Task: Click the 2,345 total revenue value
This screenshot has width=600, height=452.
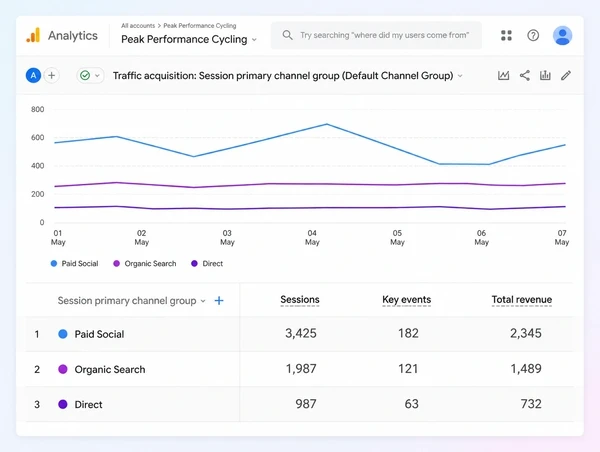Action: (x=525, y=333)
